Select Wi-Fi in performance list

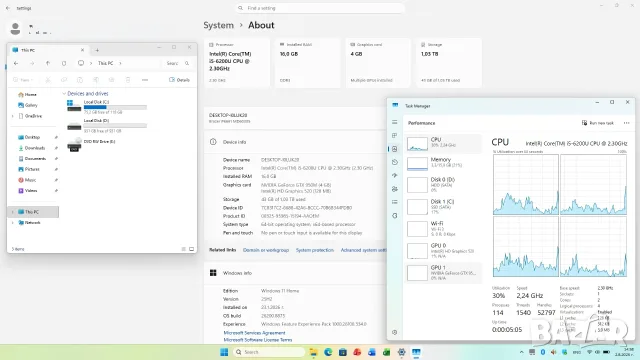[x=444, y=229]
